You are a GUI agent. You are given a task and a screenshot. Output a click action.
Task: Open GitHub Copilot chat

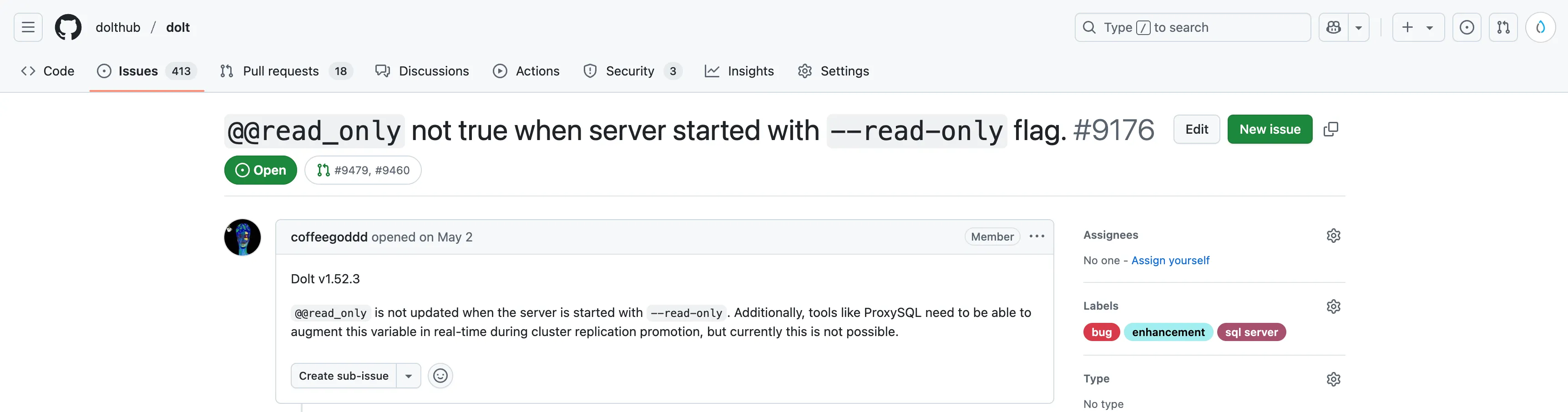pyautogui.click(x=1333, y=27)
